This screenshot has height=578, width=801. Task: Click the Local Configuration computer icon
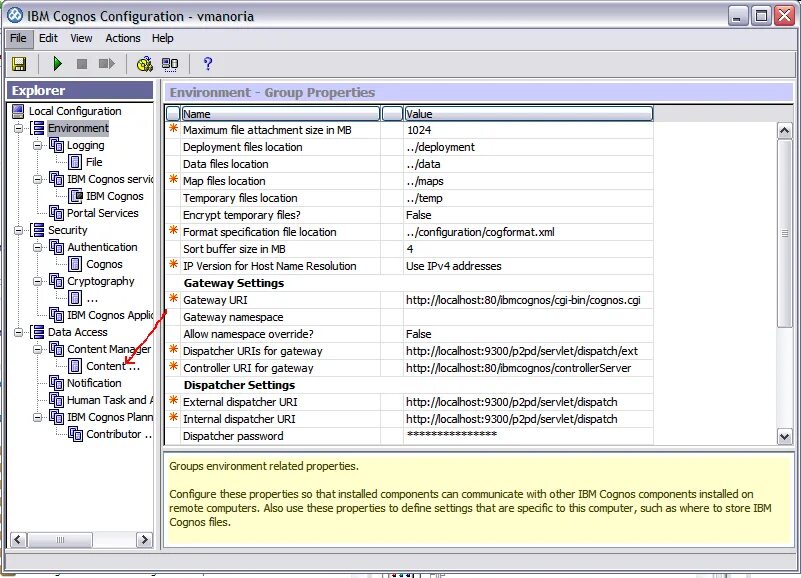click(18, 111)
